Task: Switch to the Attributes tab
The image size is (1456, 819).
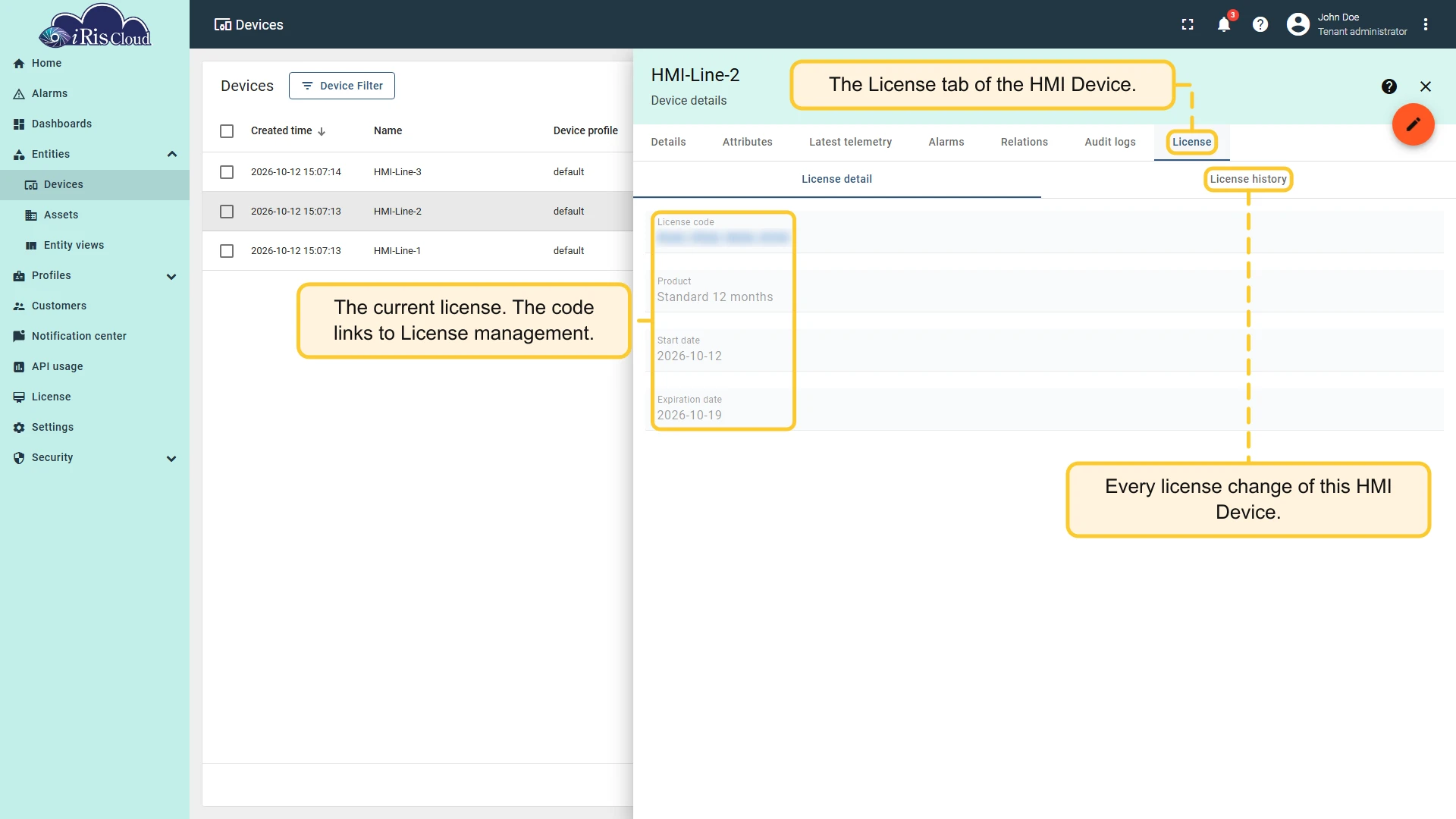Action: [x=747, y=142]
